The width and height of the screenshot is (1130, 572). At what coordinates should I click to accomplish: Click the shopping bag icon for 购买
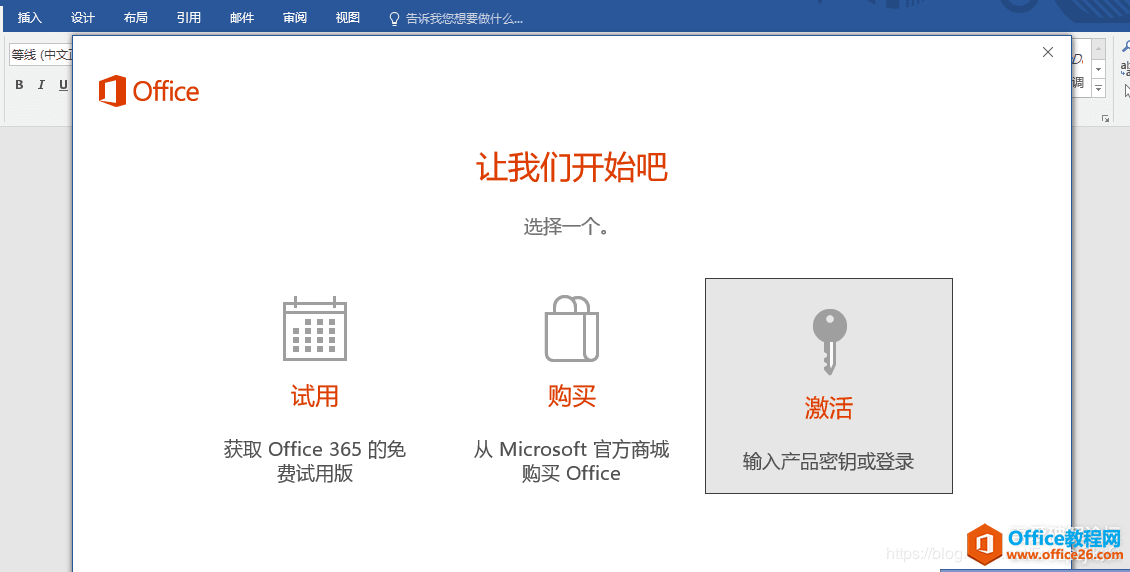point(571,329)
